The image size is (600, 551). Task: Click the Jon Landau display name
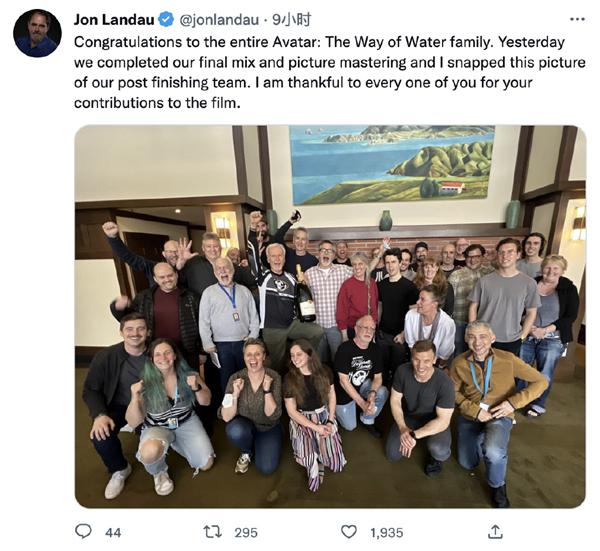click(x=114, y=20)
